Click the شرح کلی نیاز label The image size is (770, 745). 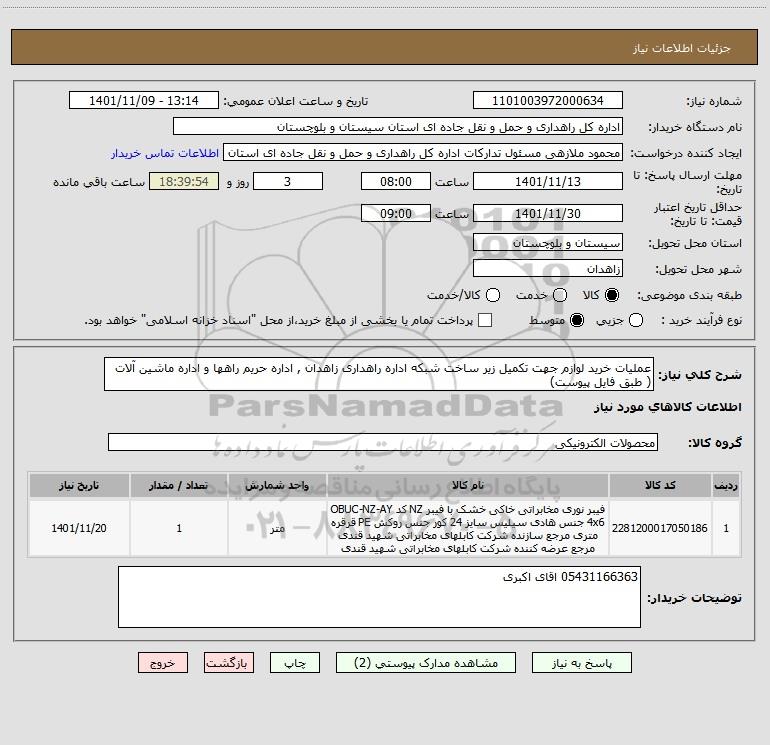[x=700, y=375]
